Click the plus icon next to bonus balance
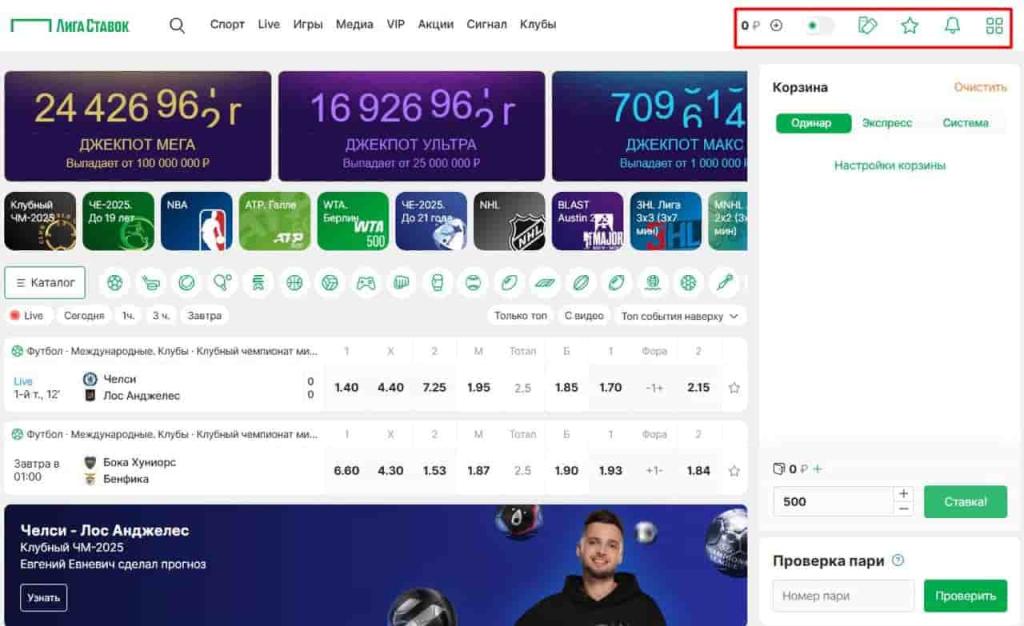1024x626 pixels. click(818, 469)
